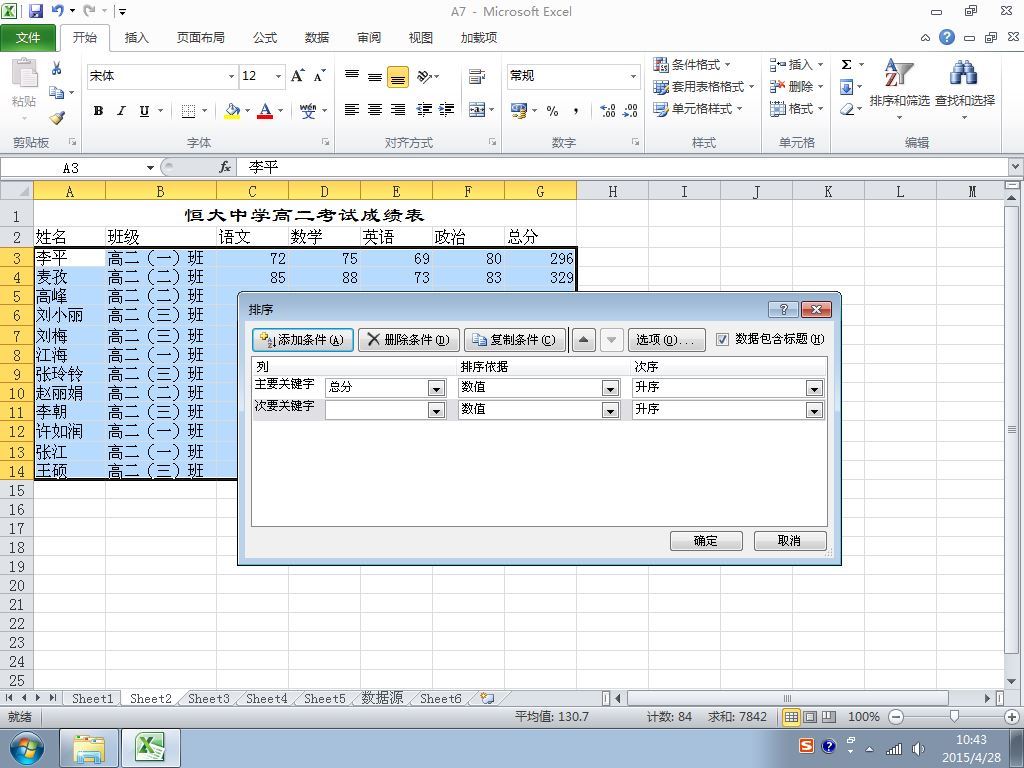Open secondary key column dropdown

[x=436, y=410]
